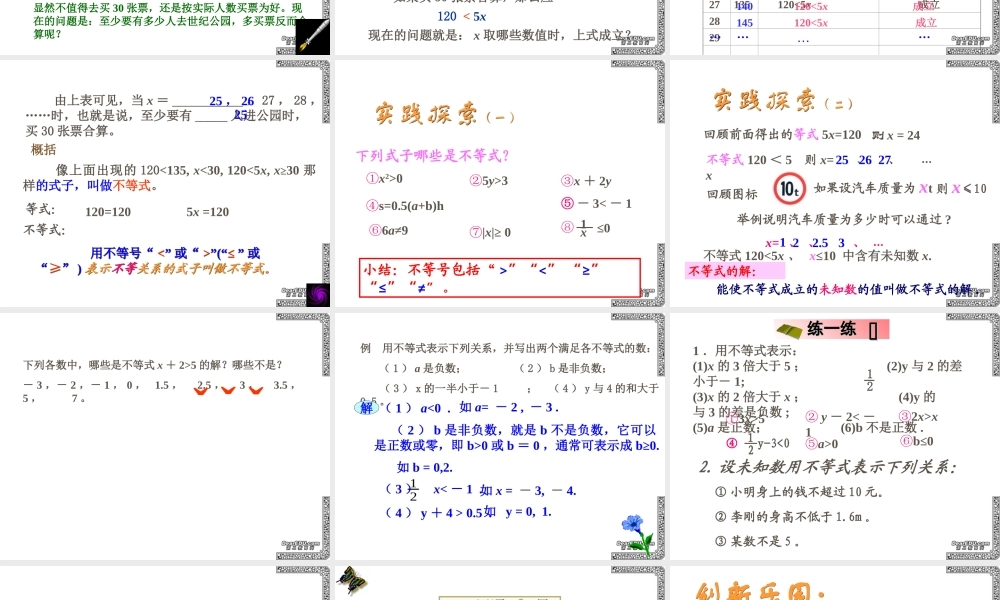Click the line 举例说明汽车质量为多少时可以通过?
Image resolution: width=1000 pixels, height=600 pixels.
[844, 219]
